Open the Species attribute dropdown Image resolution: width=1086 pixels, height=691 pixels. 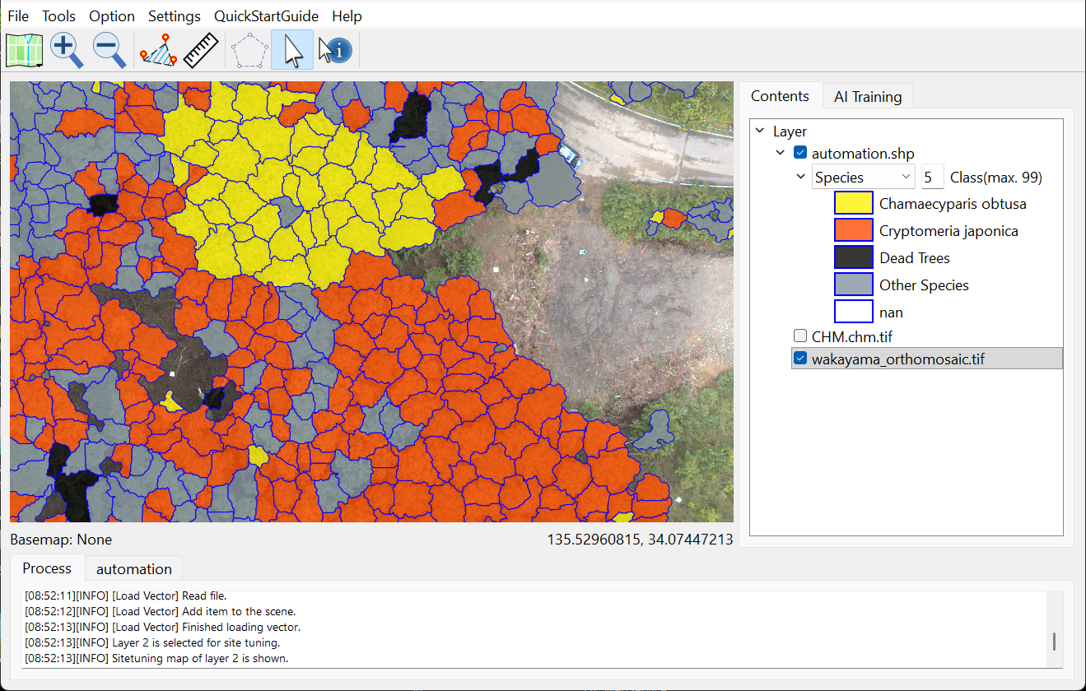point(863,177)
